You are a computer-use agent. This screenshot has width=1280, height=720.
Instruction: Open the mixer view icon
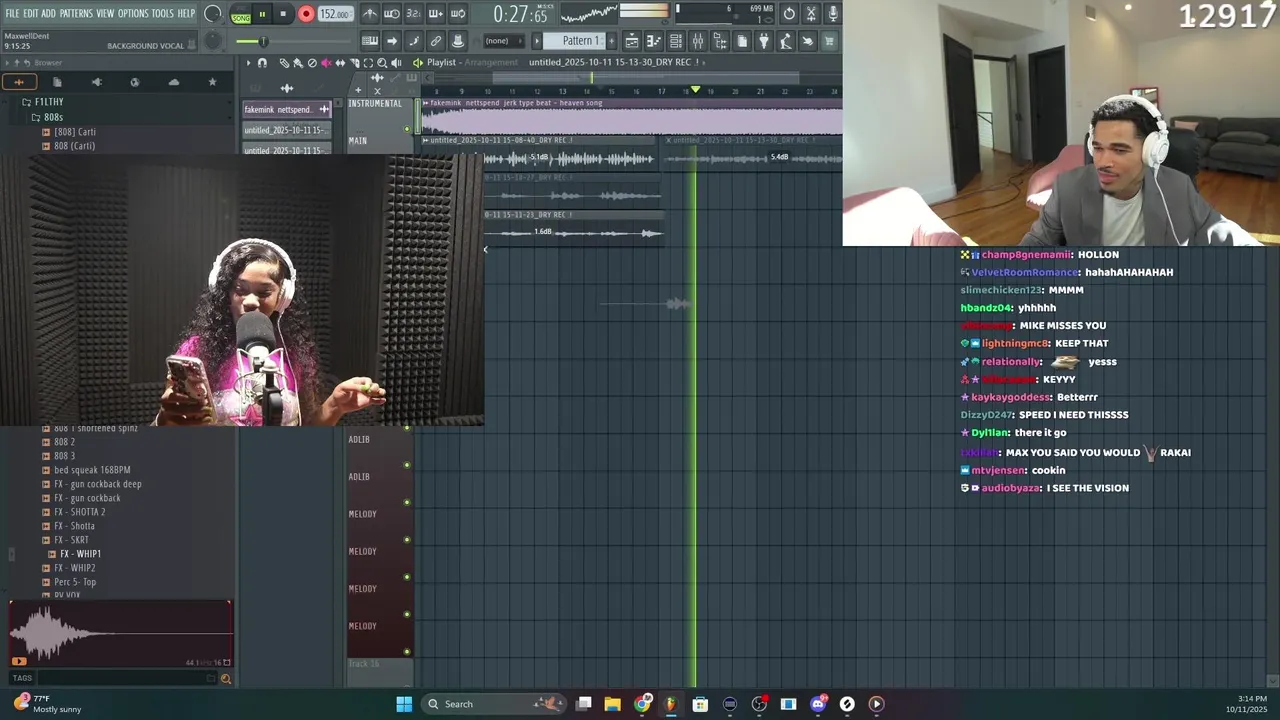pyautogui.click(x=698, y=41)
